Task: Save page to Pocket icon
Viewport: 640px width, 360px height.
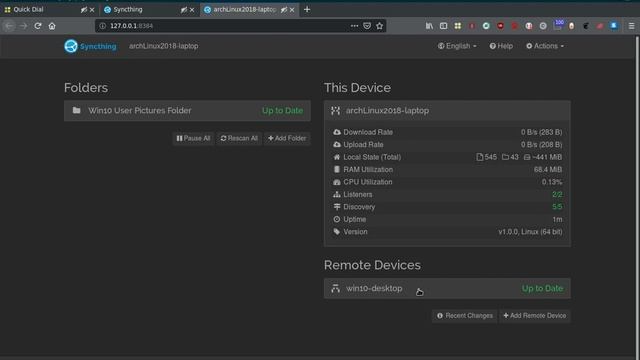Action: click(x=367, y=26)
